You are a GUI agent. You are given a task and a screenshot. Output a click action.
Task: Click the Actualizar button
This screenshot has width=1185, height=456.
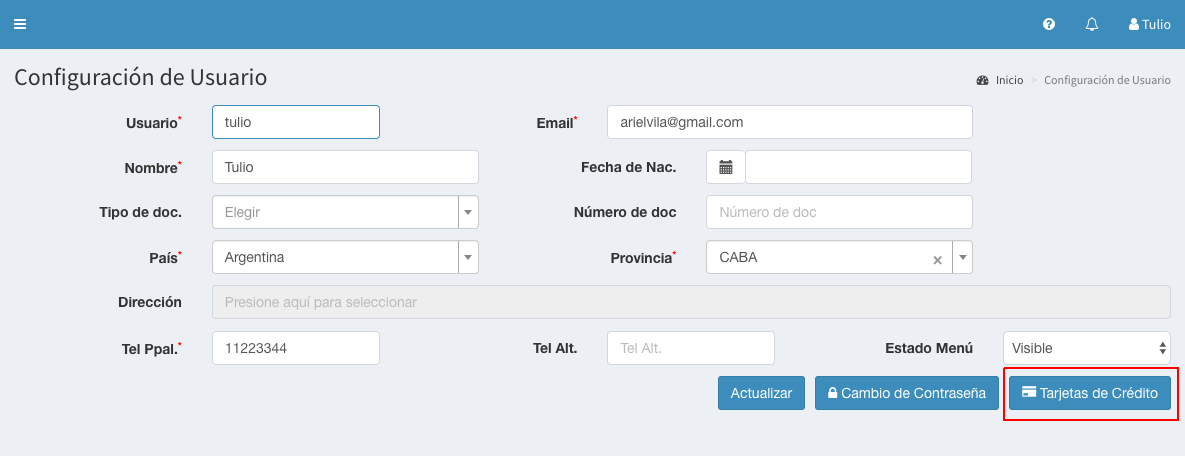coord(761,393)
